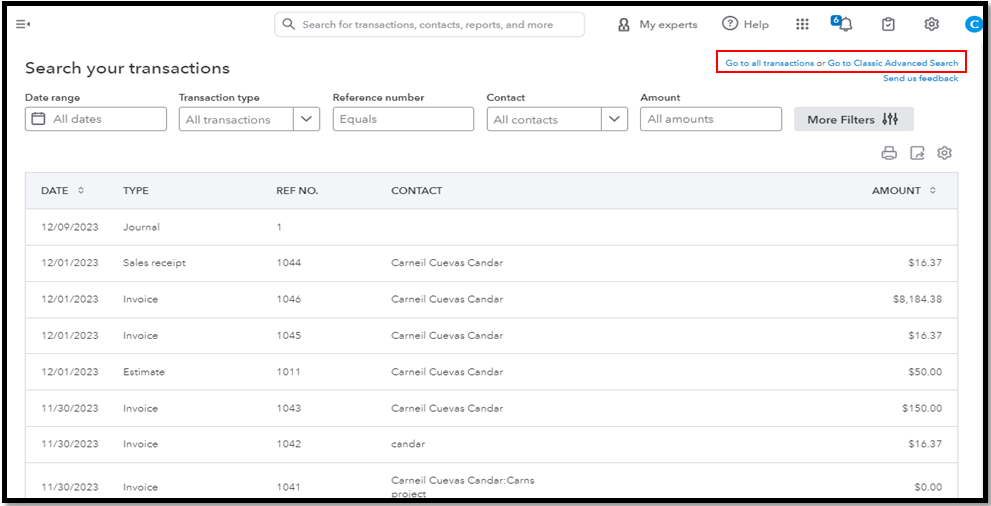Open the clipboard tasks icon in header
The image size is (991, 506).
888,24
